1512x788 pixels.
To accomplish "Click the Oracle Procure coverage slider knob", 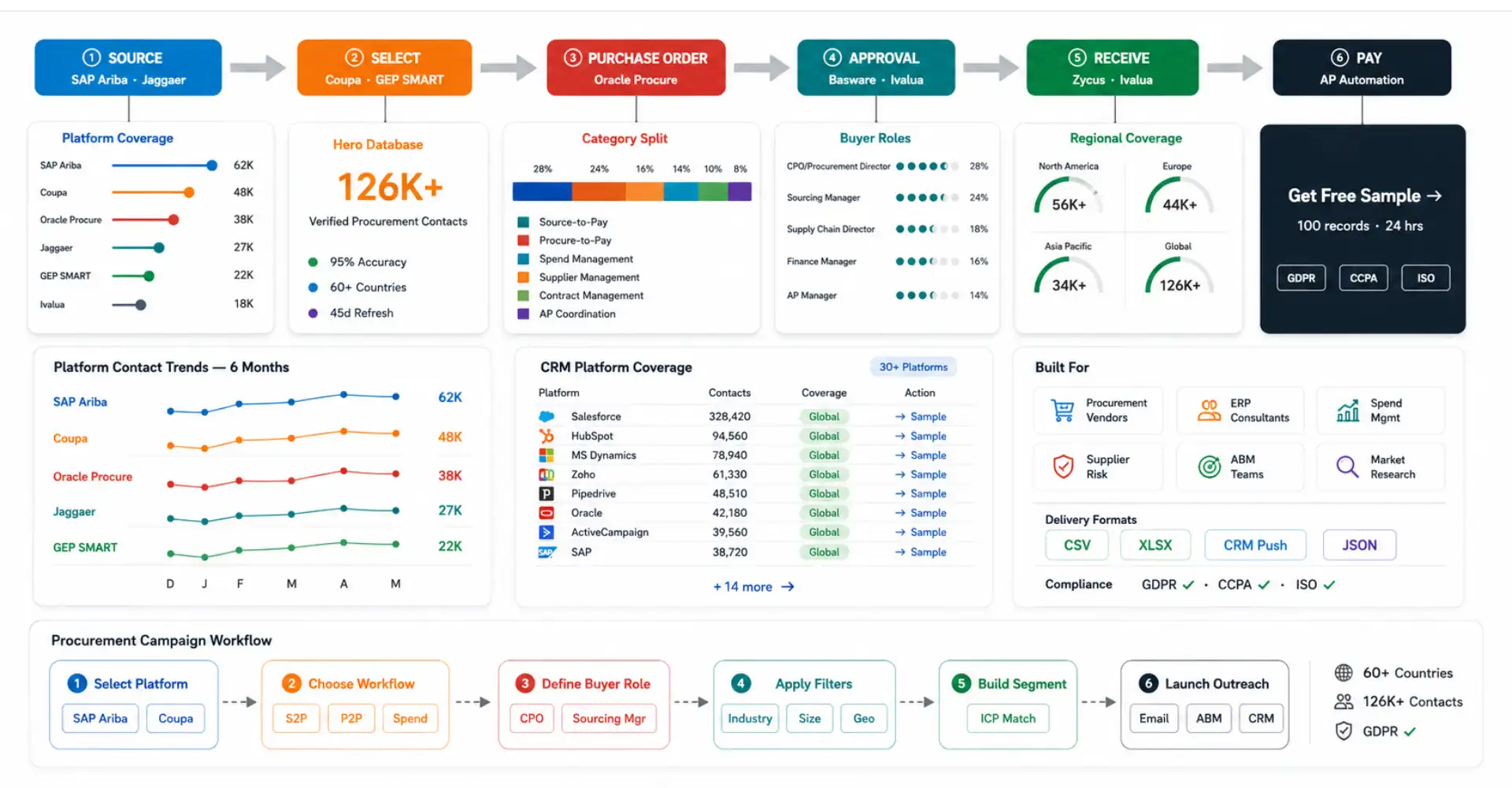I will (x=174, y=220).
